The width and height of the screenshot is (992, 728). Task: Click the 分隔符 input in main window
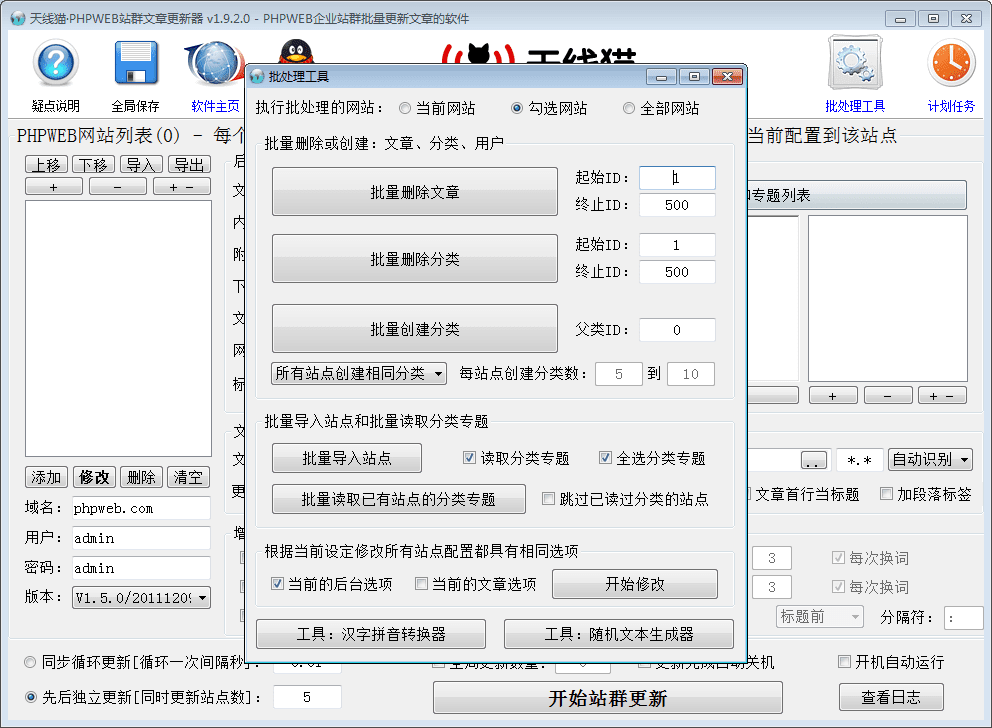(964, 618)
